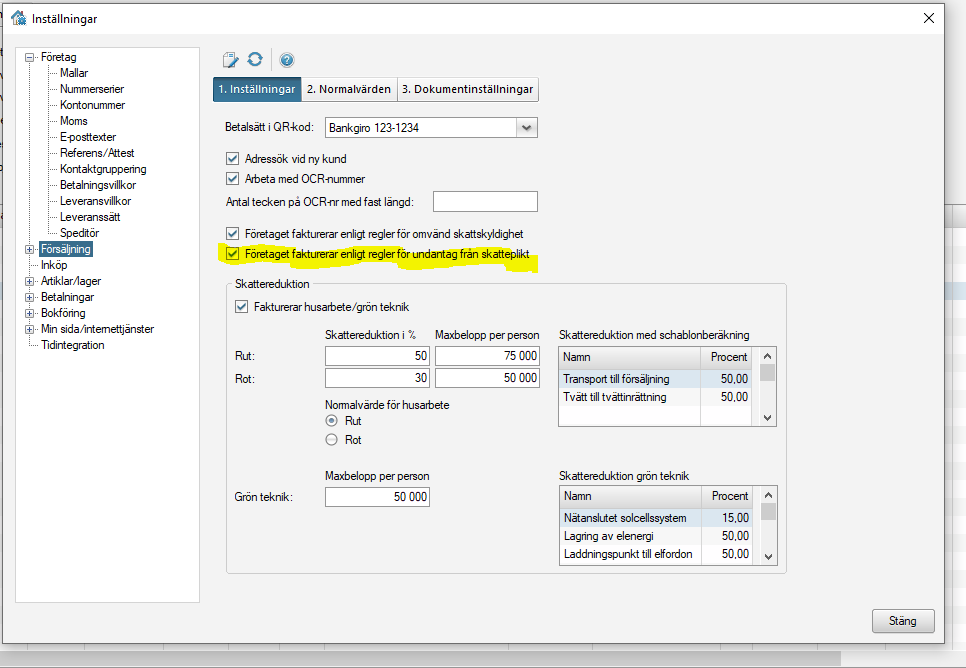Click the OCR fixed length input field

485,202
